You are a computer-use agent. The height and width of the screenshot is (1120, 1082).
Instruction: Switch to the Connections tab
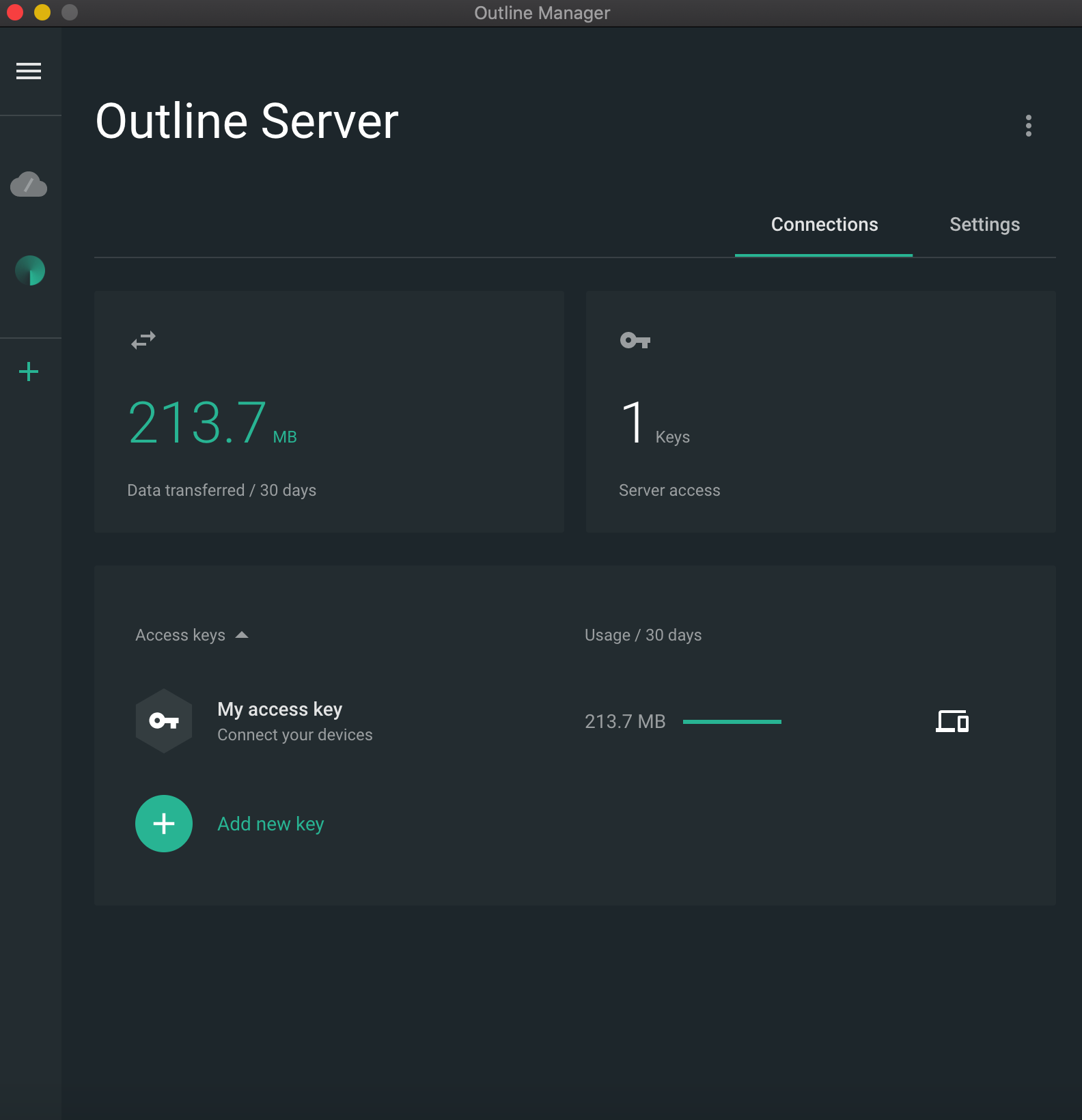pos(824,225)
